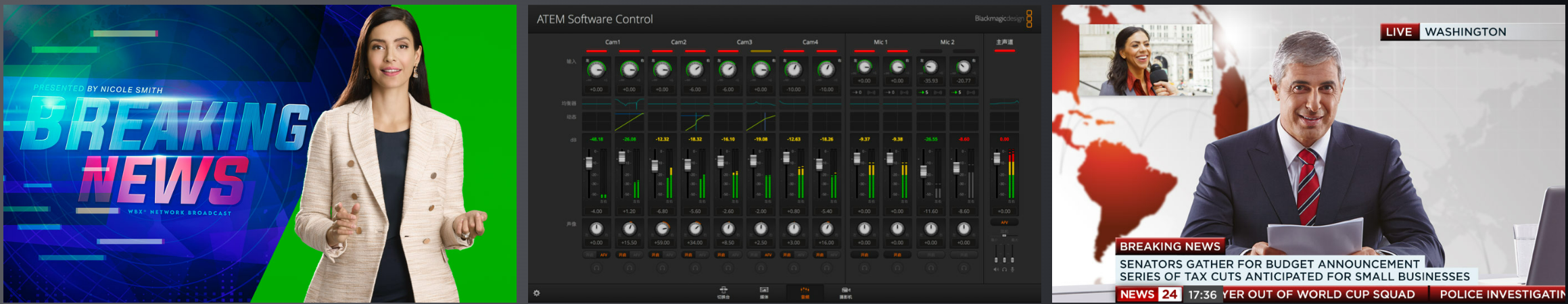Click the Mic 1 channel label
This screenshot has width=1568, height=304.
tap(880, 42)
